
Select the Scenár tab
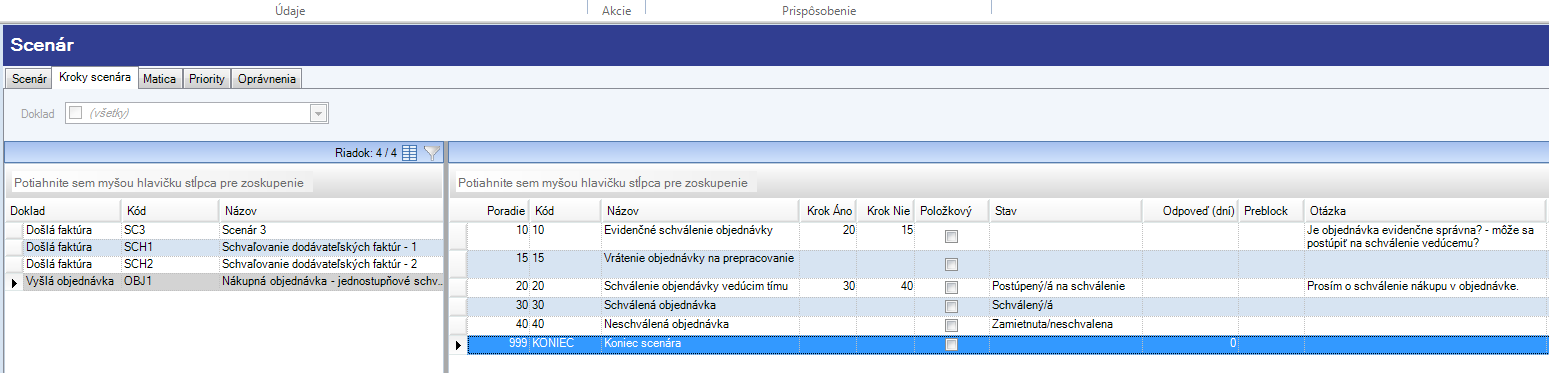[29, 78]
